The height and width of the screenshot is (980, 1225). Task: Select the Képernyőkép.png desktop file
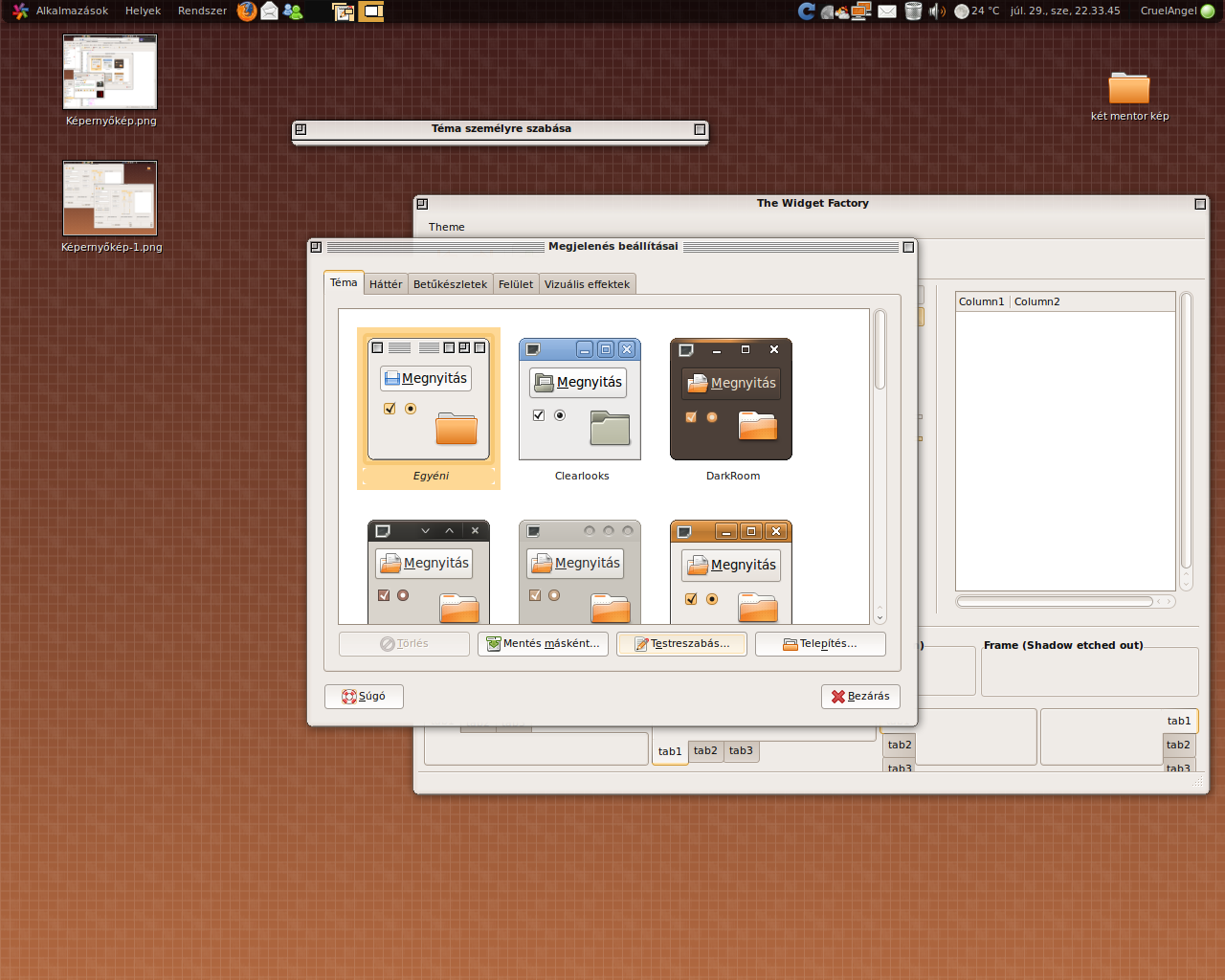coord(110,80)
